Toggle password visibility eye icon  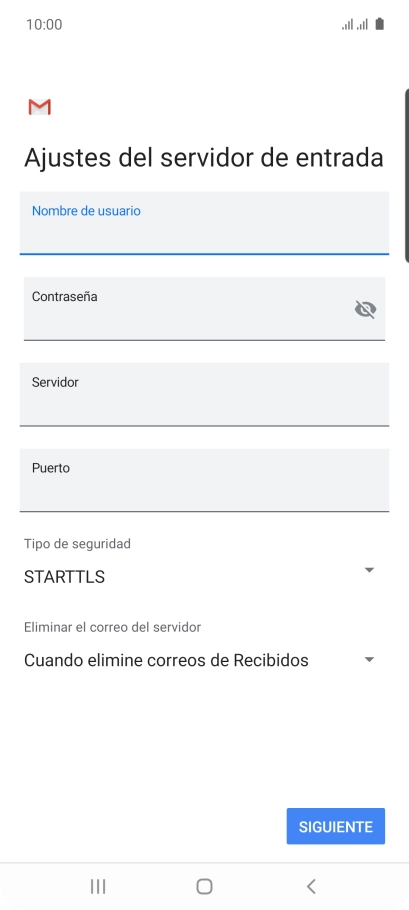click(x=365, y=309)
